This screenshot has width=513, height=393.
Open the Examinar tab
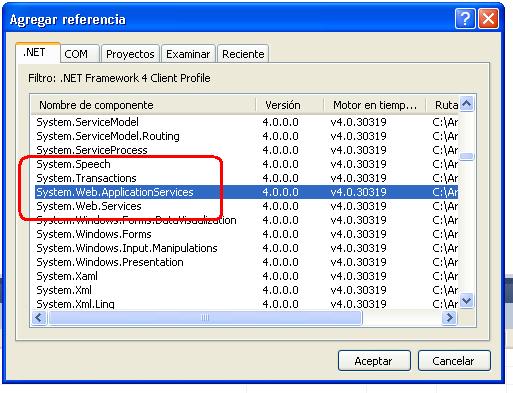click(188, 54)
